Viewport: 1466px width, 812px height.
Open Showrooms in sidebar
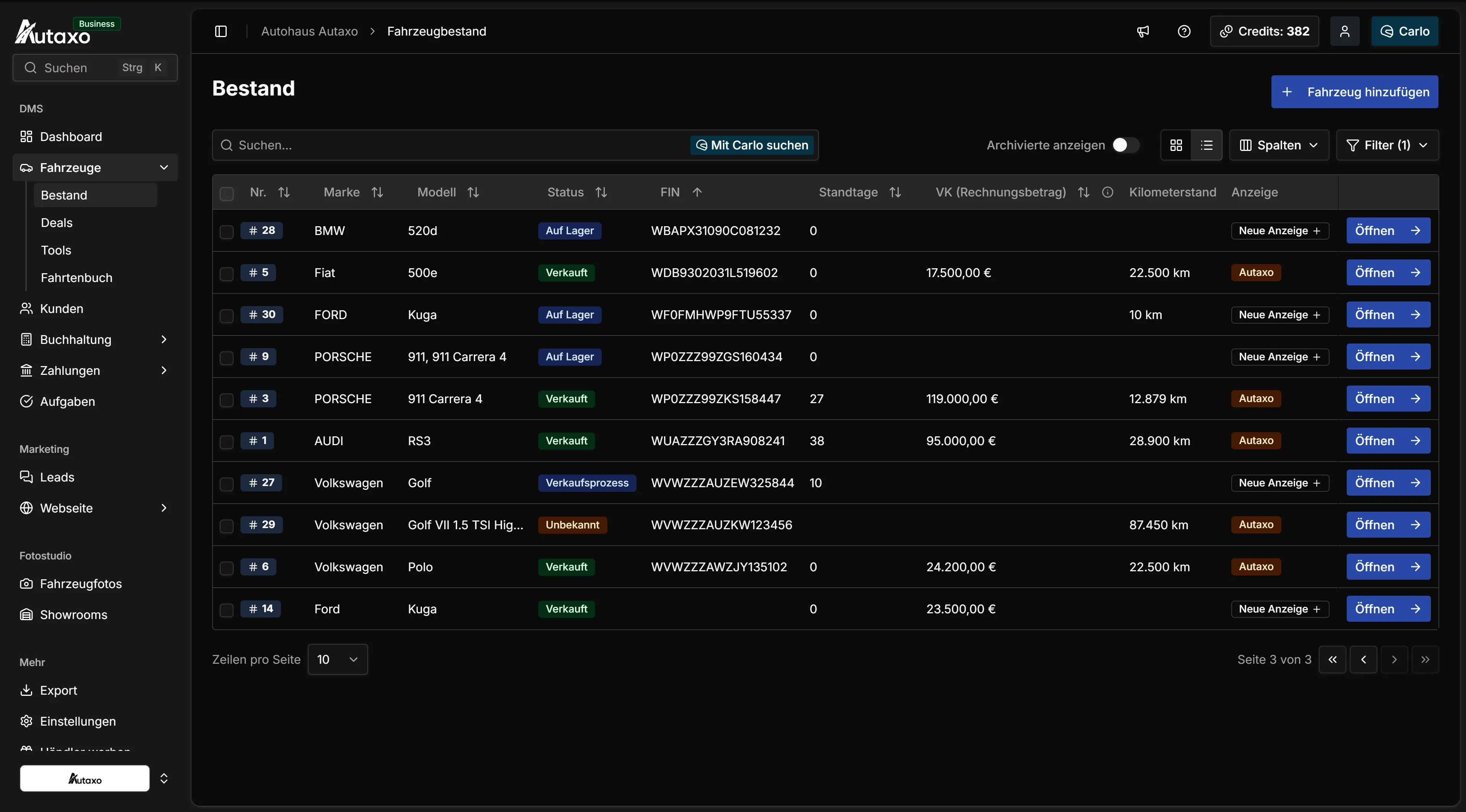pos(94,614)
